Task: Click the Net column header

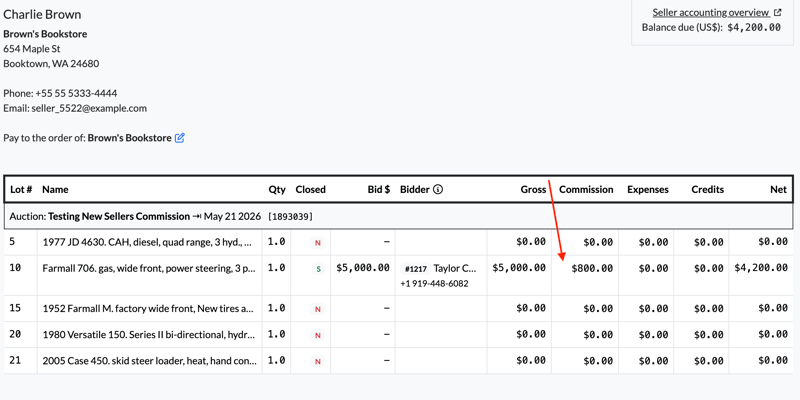Action: 779,189
